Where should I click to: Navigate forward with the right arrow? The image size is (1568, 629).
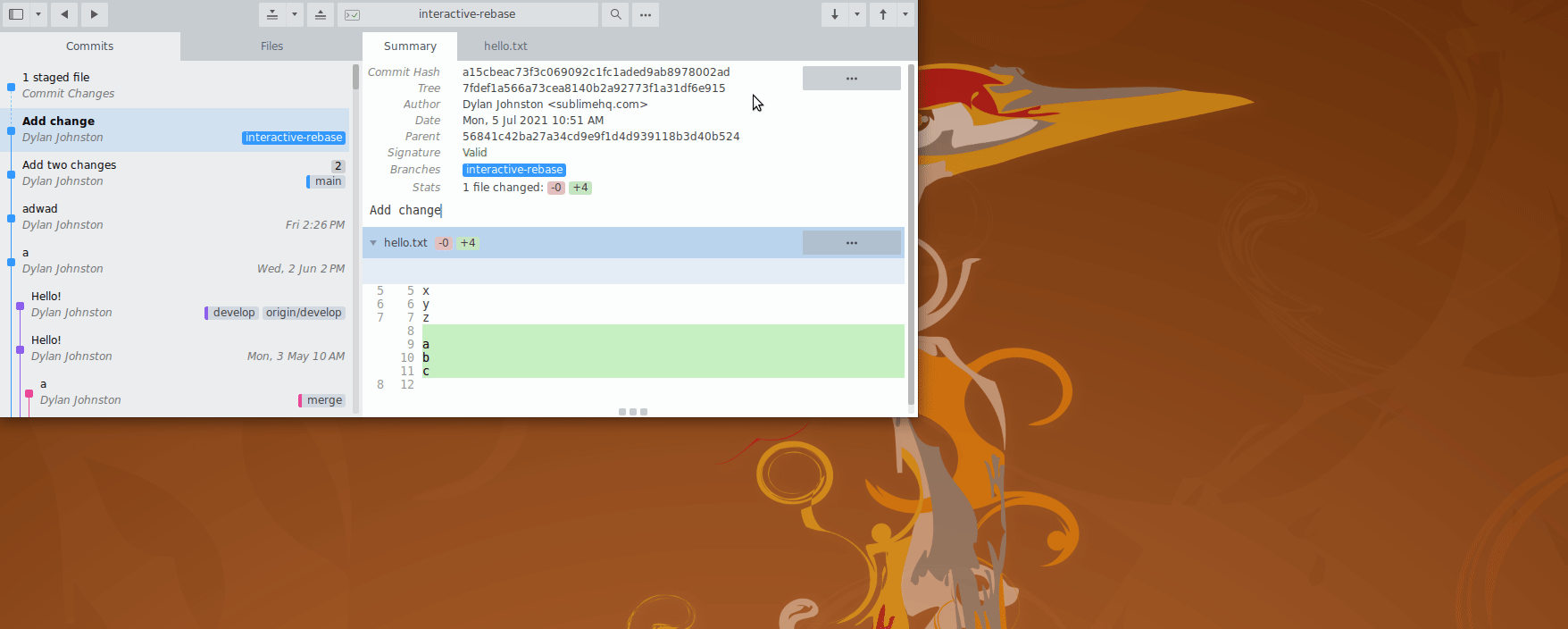click(x=94, y=14)
